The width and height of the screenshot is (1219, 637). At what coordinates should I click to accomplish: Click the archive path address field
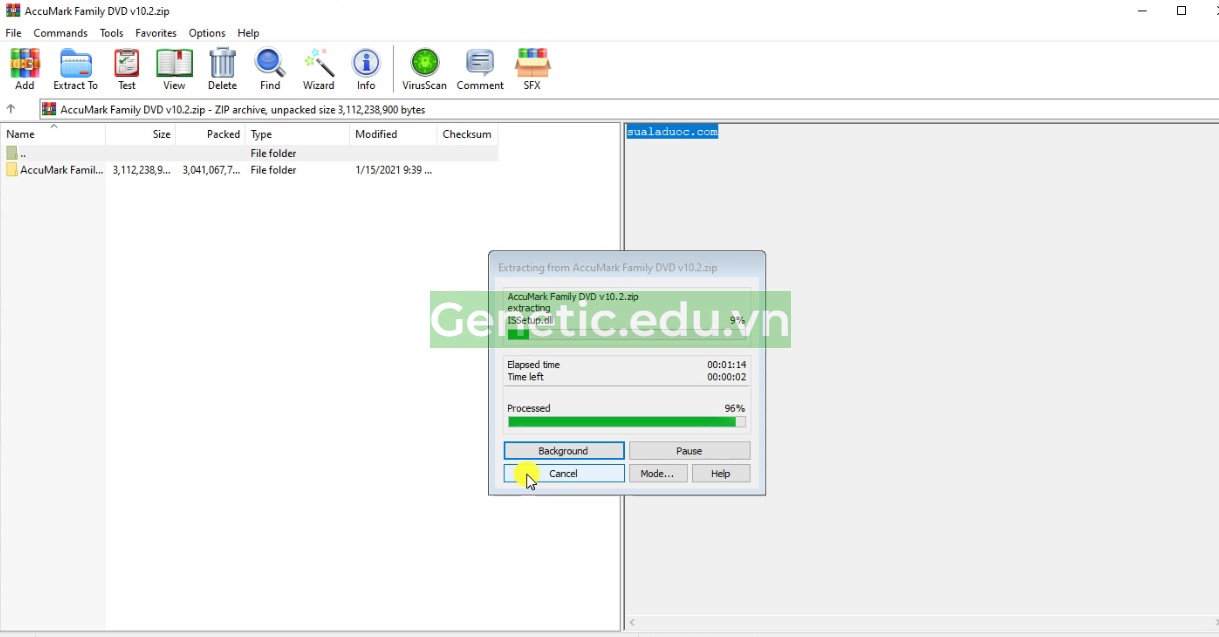628,109
